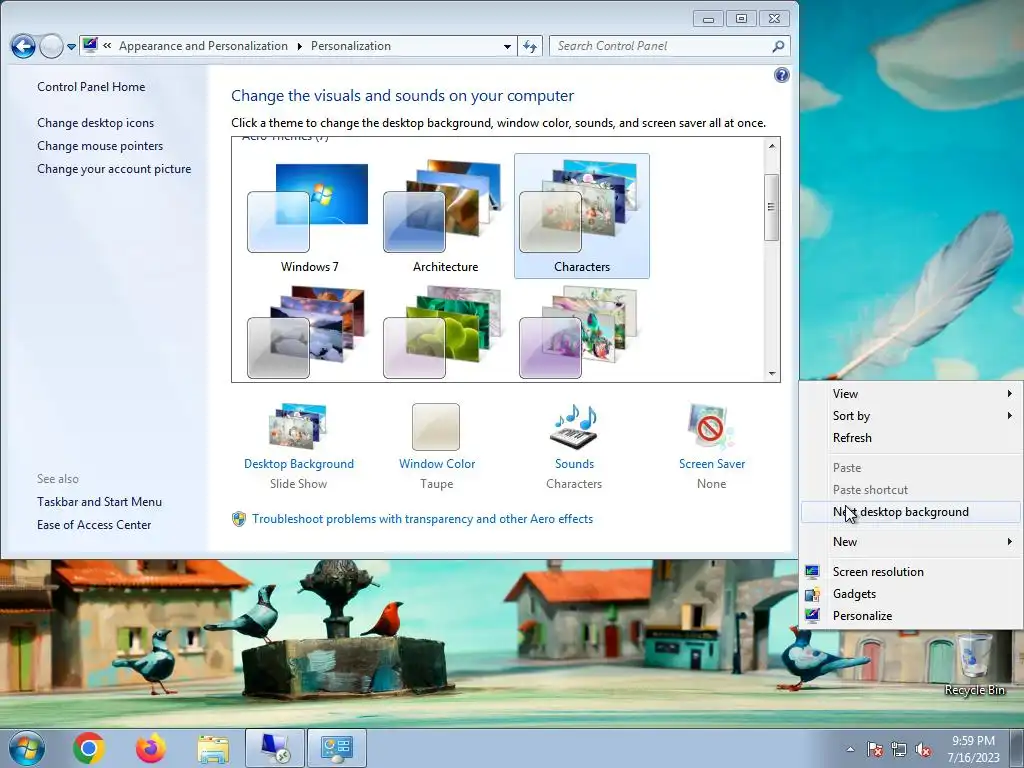Choose Refresh from the context menu
The width and height of the screenshot is (1024, 768).
pyautogui.click(x=911, y=438)
